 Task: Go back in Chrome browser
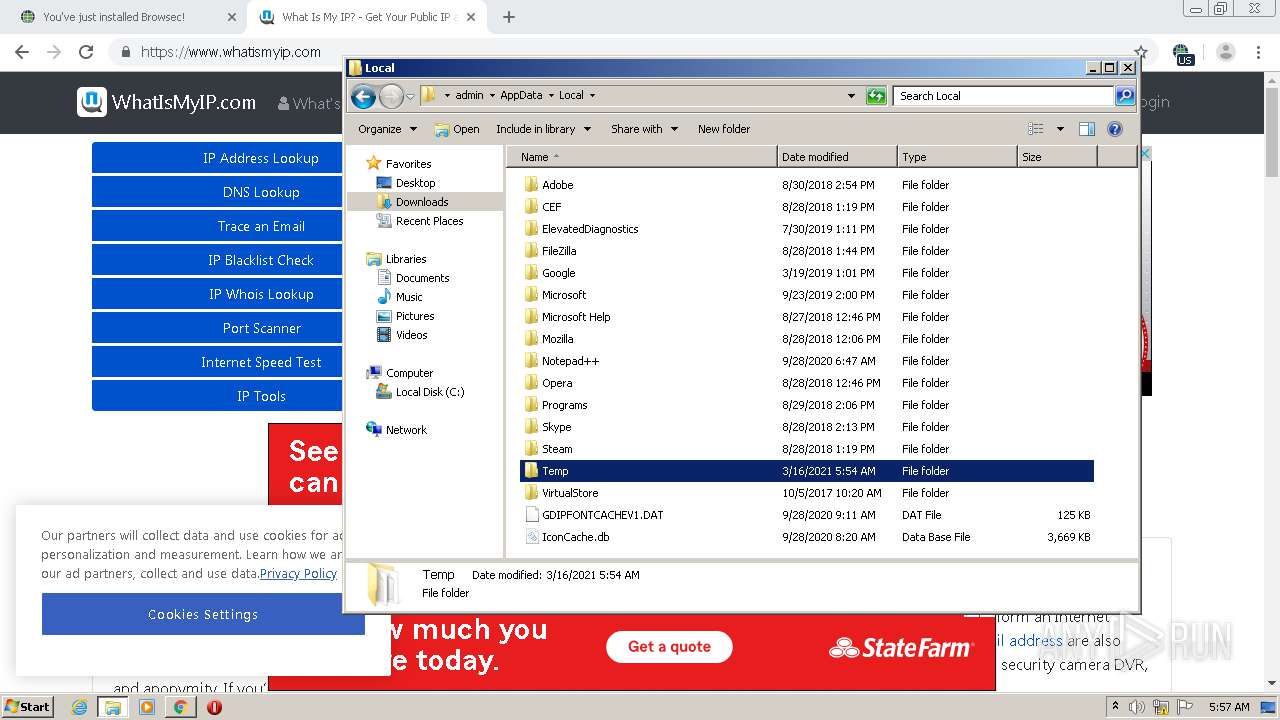point(22,52)
